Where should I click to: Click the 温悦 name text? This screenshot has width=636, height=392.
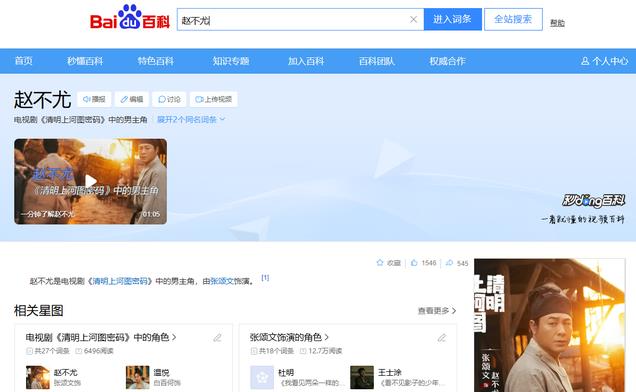tap(161, 372)
